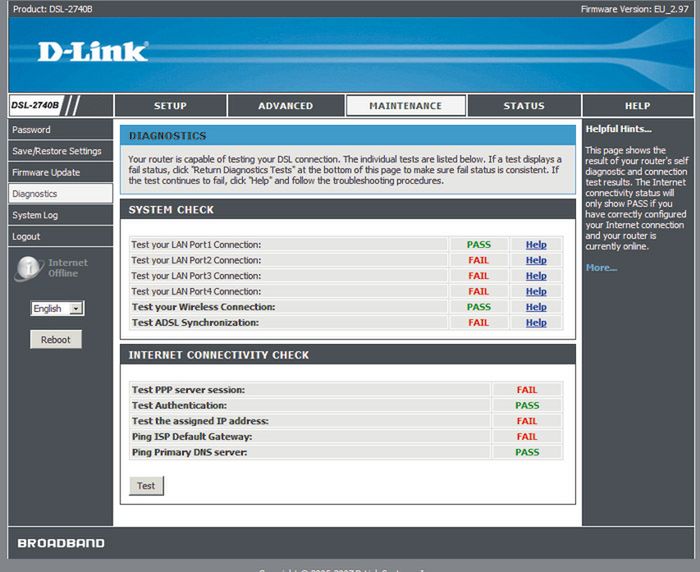Open the English language dropdown
This screenshot has width=700, height=572.
[x=57, y=309]
